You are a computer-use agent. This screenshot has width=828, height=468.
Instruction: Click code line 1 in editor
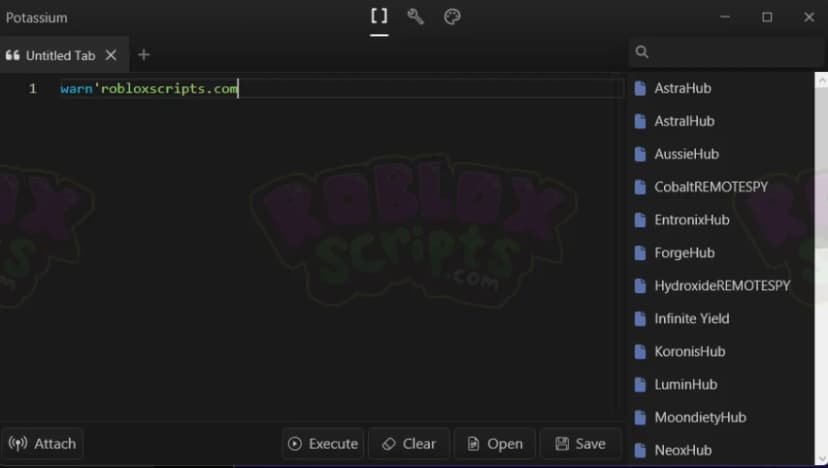(341, 88)
